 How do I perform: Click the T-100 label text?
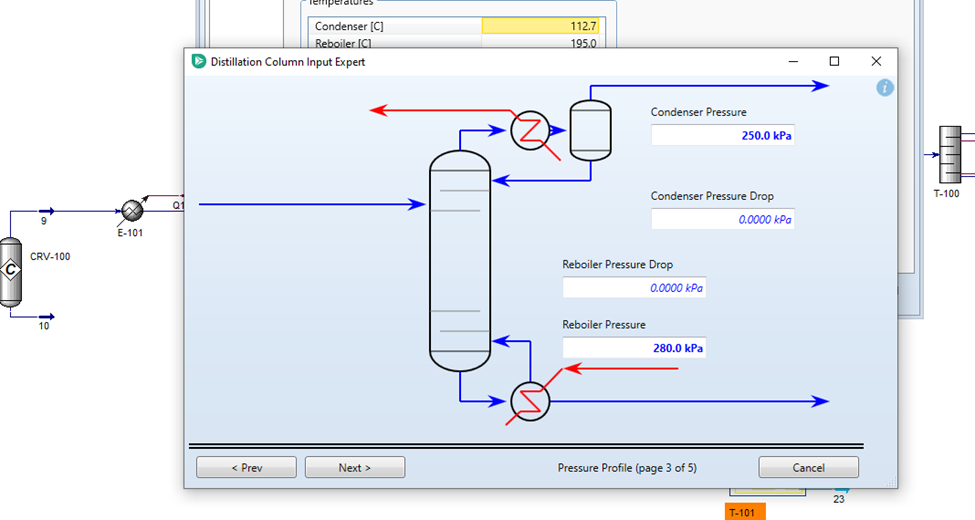(946, 193)
